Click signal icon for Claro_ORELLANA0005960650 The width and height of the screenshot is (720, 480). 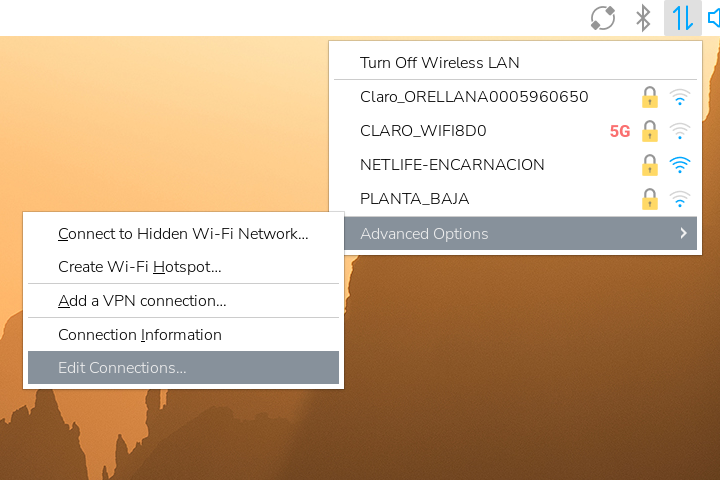click(680, 97)
